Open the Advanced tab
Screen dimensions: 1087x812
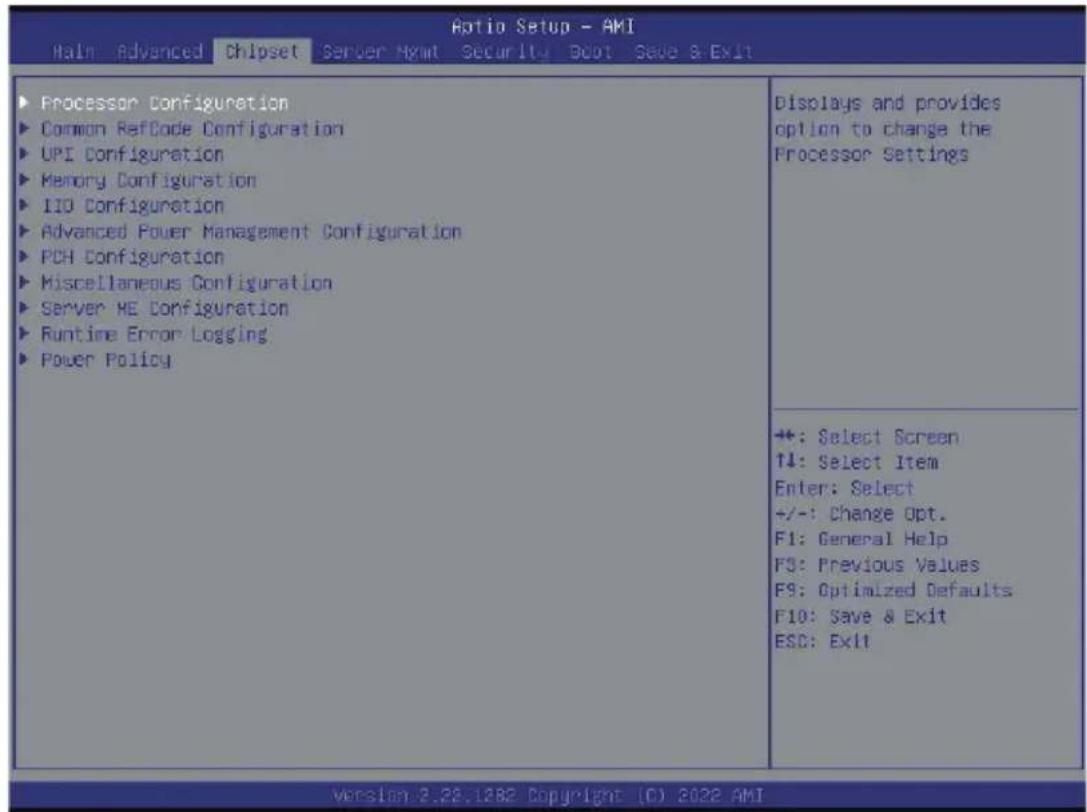coord(159,52)
